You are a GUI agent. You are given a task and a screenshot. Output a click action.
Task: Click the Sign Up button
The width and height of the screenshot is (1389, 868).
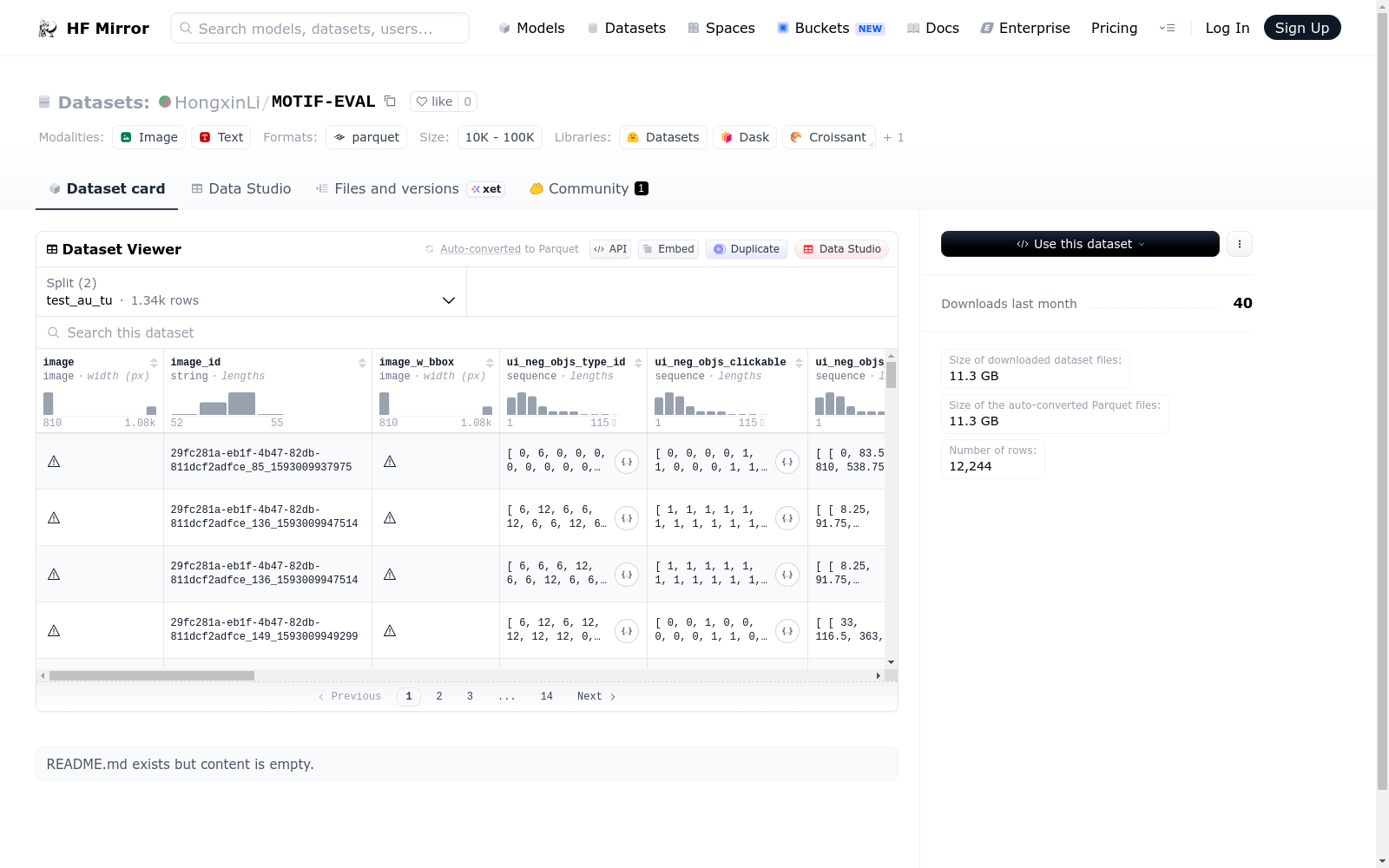click(1302, 28)
